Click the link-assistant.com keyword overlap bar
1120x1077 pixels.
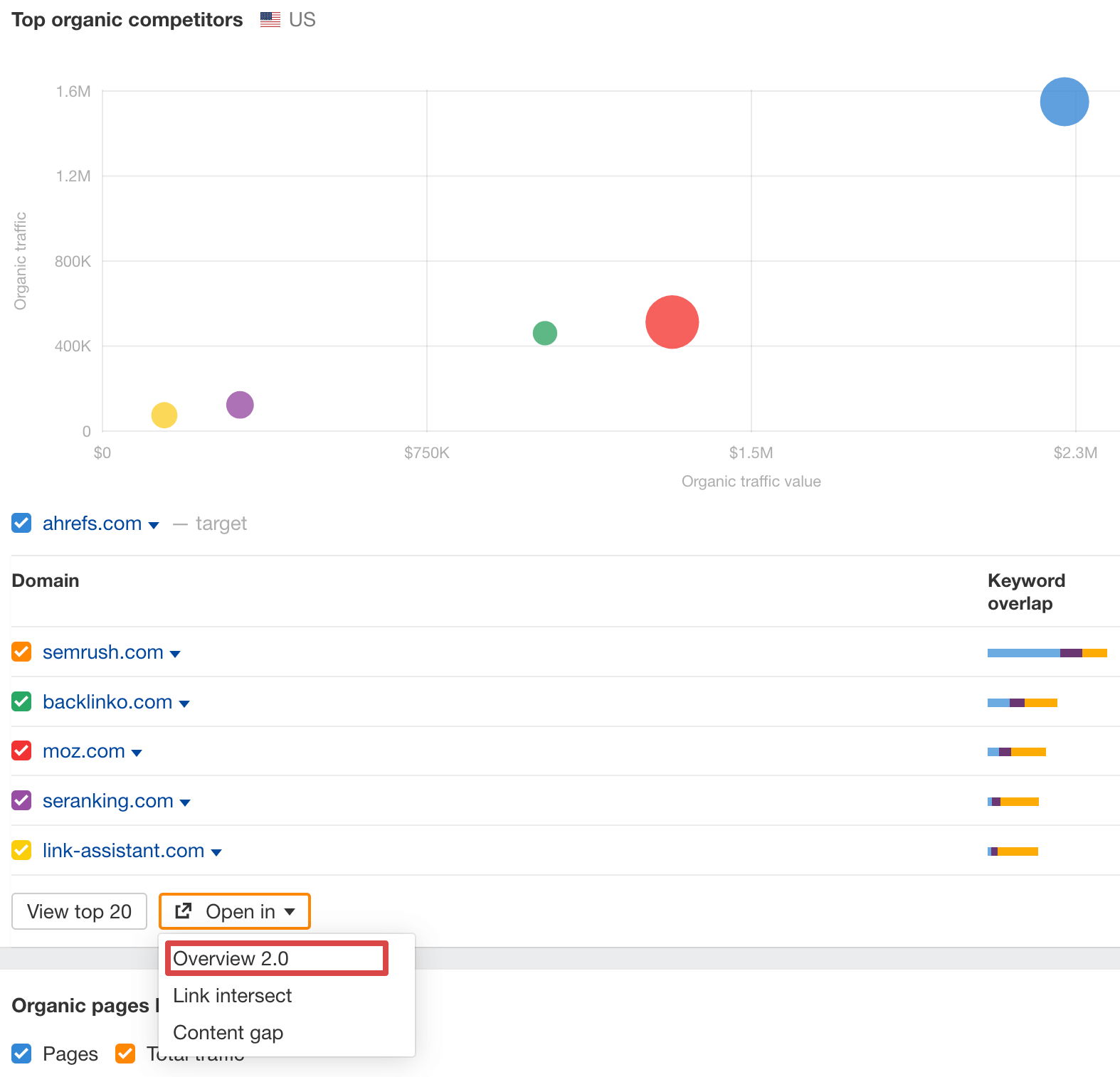(1013, 851)
